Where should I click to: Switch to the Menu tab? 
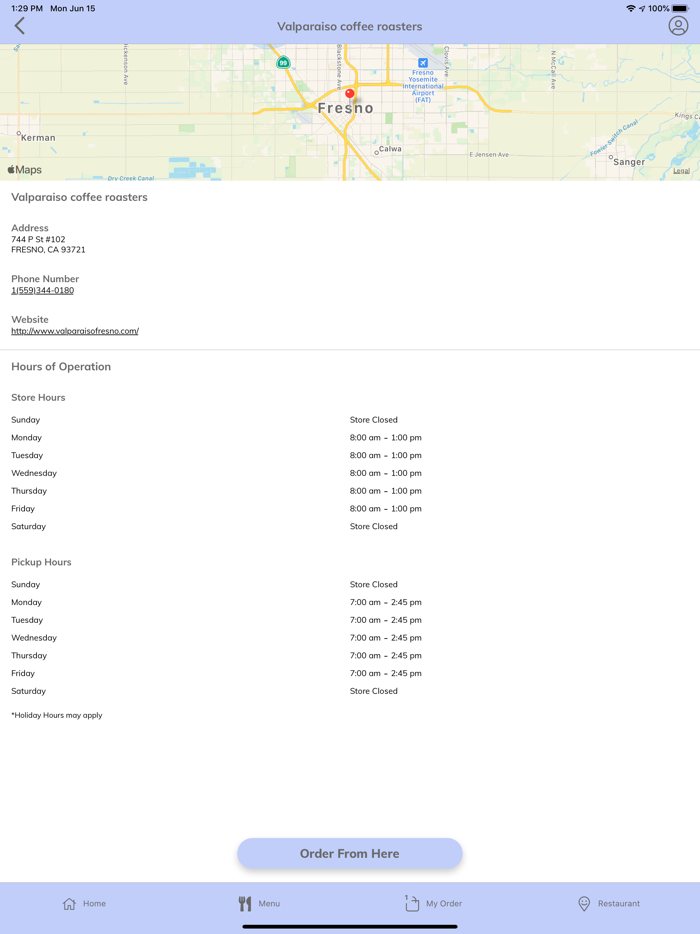(x=259, y=904)
